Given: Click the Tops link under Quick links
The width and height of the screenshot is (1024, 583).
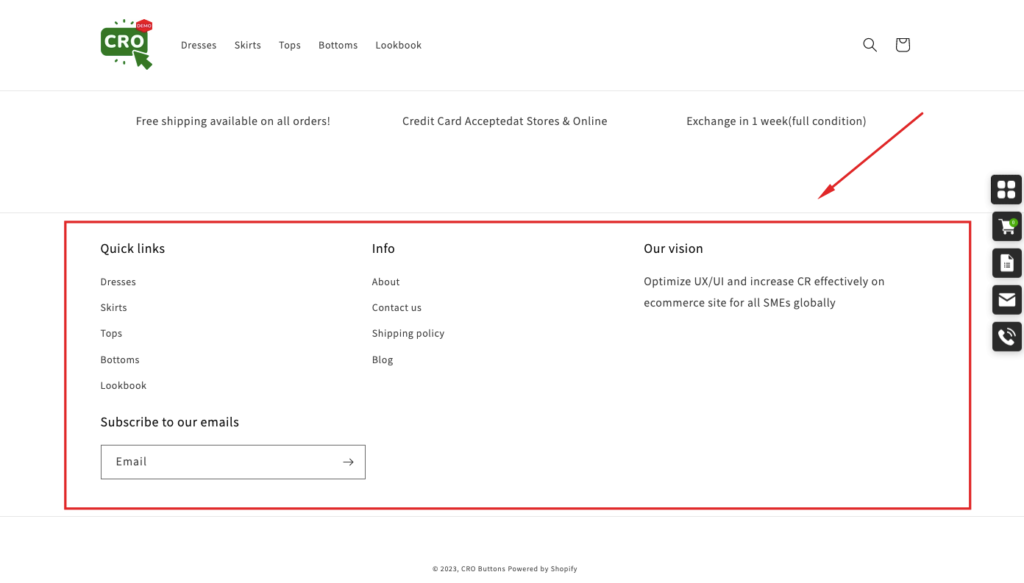Looking at the screenshot, I should coord(111,334).
